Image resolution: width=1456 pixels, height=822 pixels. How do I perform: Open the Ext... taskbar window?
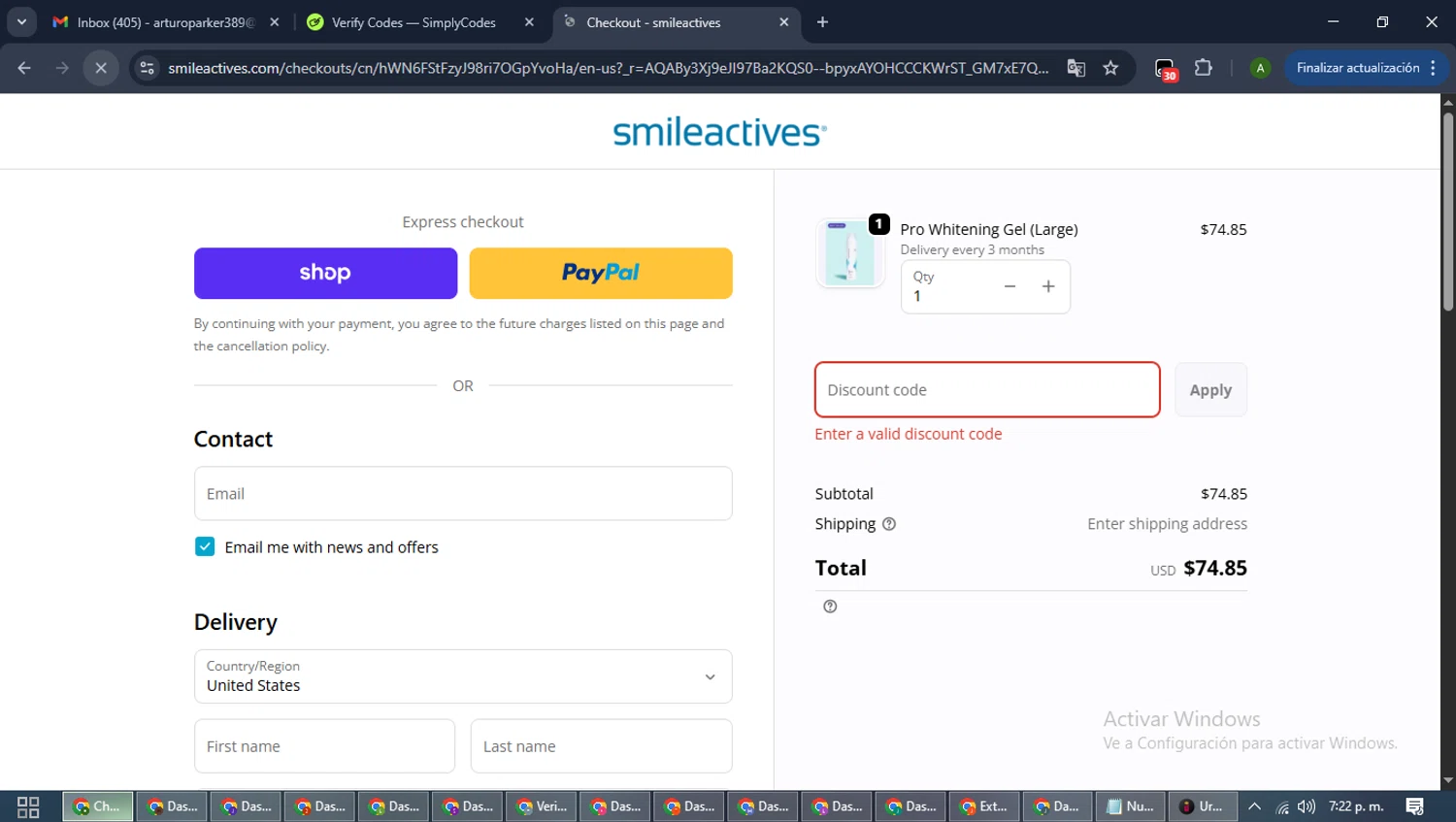tap(984, 806)
